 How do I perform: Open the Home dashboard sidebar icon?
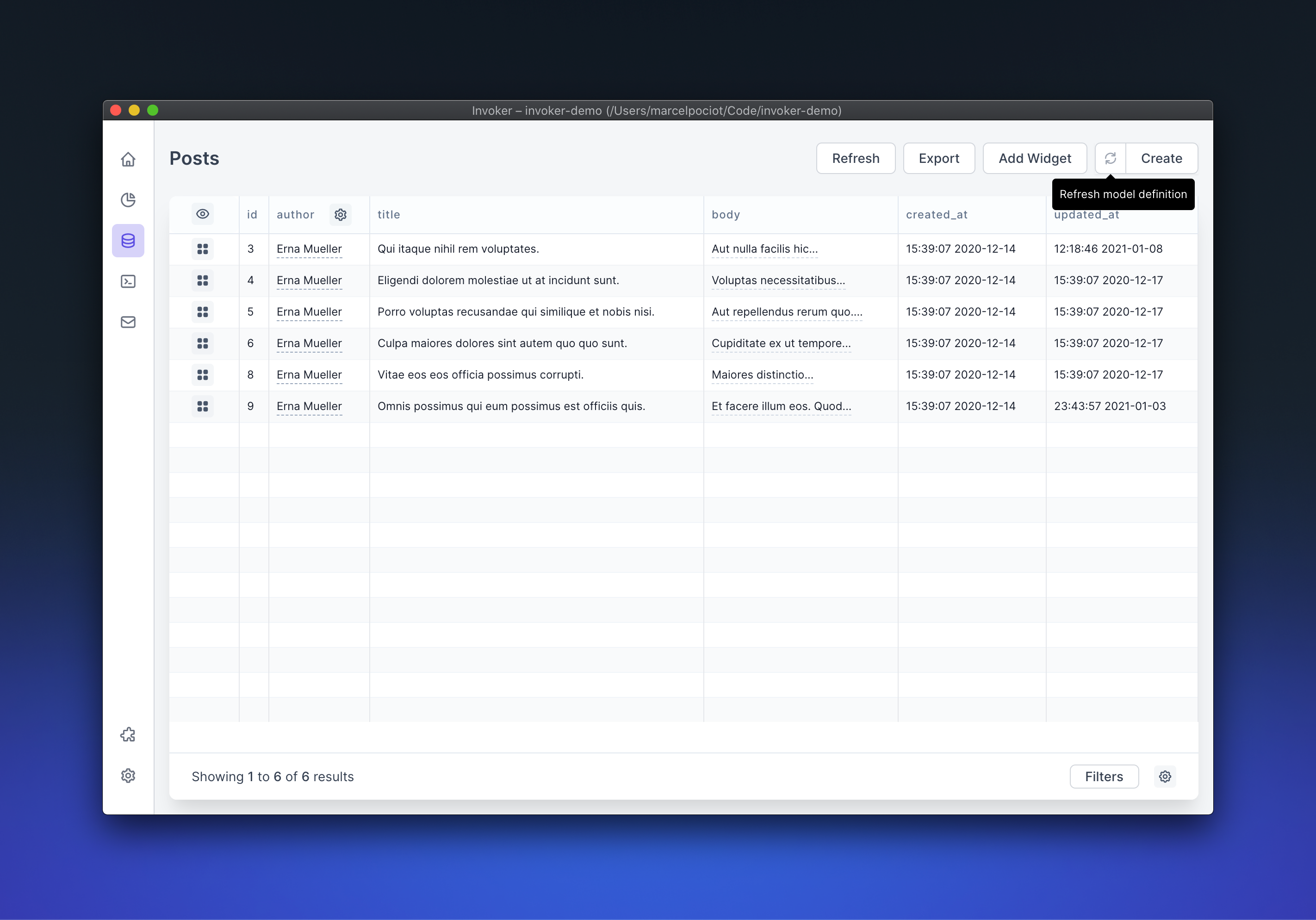point(128,159)
